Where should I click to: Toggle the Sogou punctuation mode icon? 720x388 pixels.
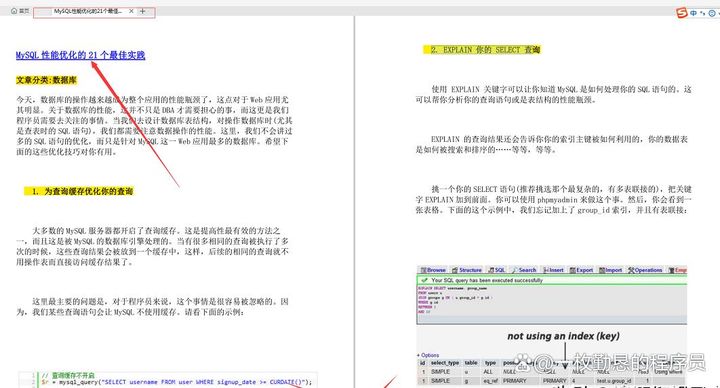pos(703,13)
